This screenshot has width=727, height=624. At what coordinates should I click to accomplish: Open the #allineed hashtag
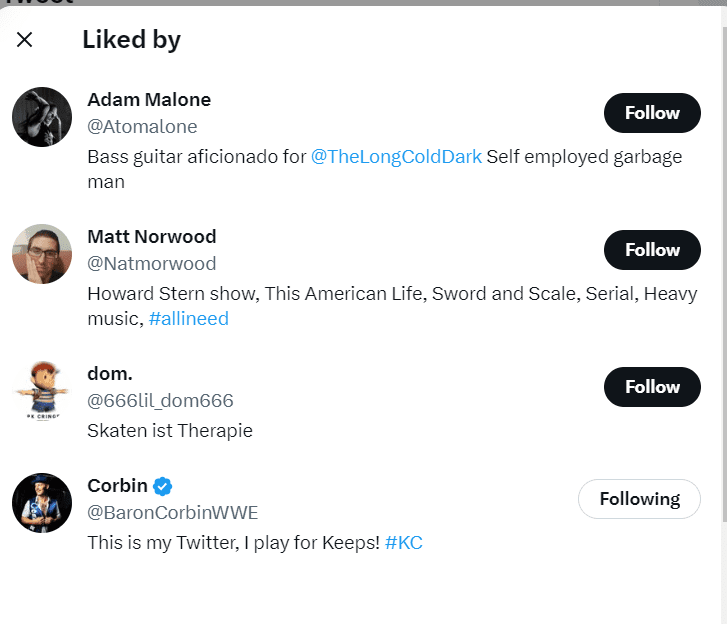point(188,319)
